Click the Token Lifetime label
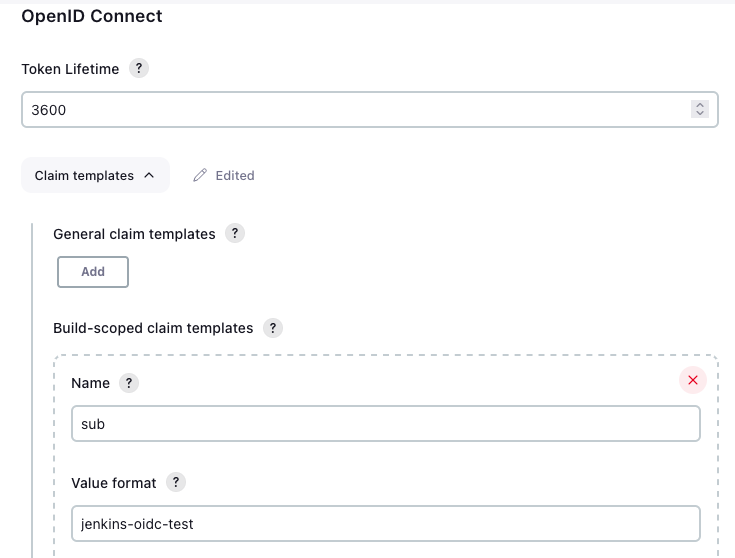This screenshot has height=558, width=735. coord(70,69)
